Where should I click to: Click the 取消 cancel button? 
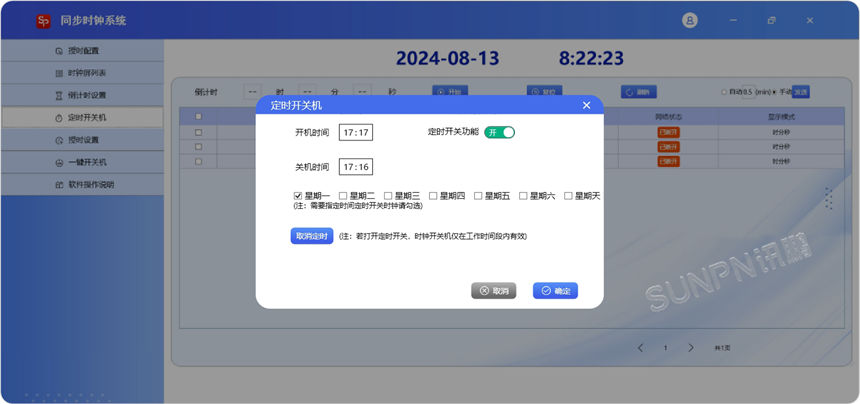[x=493, y=291]
